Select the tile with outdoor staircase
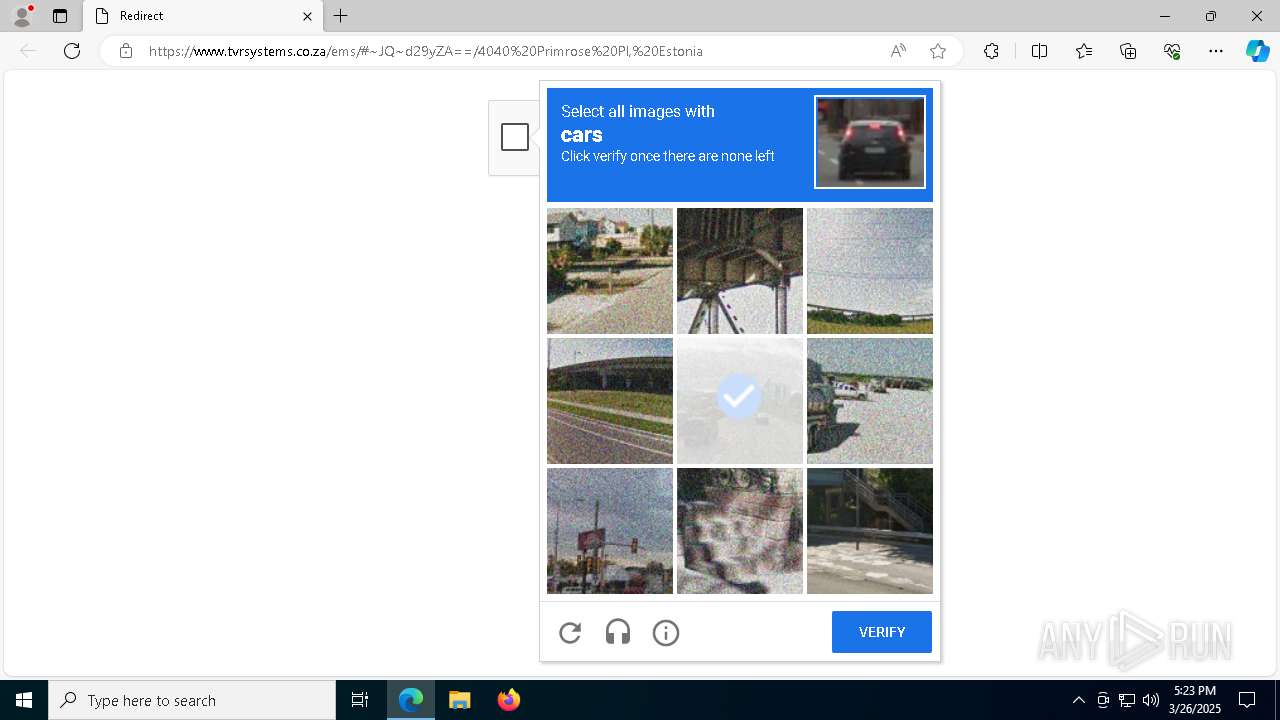 click(x=870, y=531)
